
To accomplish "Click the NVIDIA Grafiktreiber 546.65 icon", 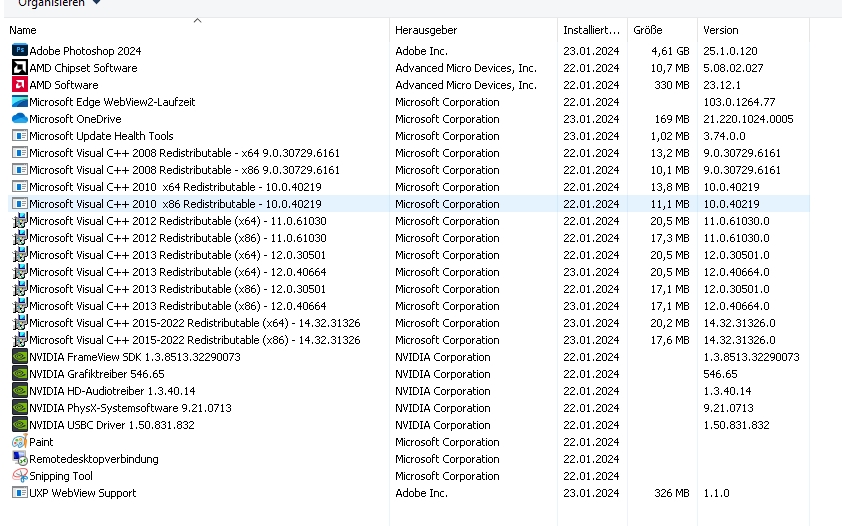I will (x=19, y=373).
